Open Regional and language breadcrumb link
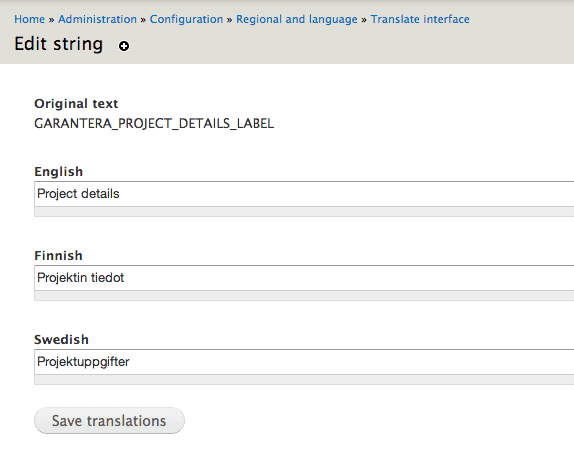This screenshot has width=574, height=463. tap(297, 19)
